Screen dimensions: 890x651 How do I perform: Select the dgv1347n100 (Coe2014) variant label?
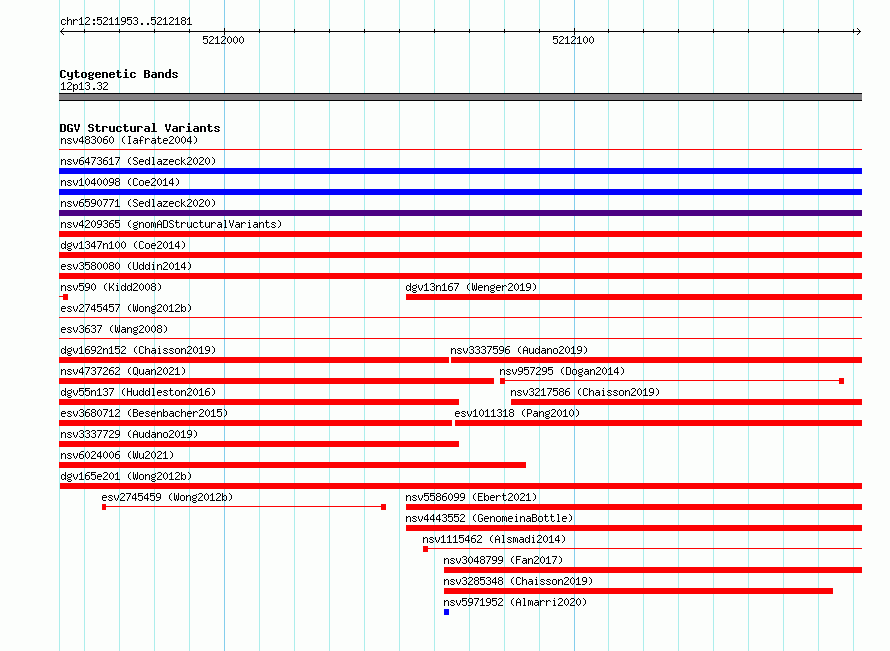click(x=123, y=245)
